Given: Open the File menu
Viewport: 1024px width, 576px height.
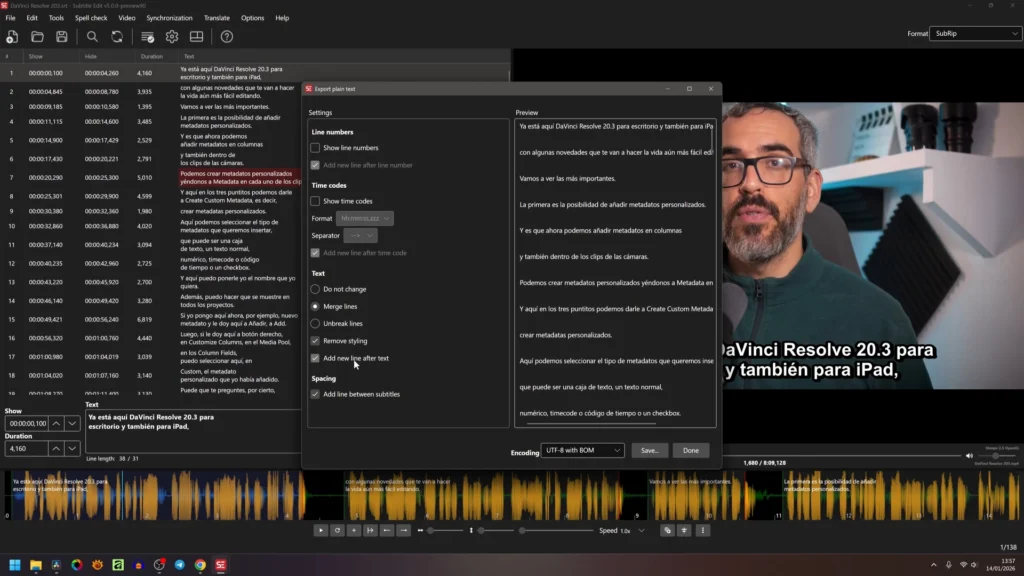Looking at the screenshot, I should coord(10,18).
